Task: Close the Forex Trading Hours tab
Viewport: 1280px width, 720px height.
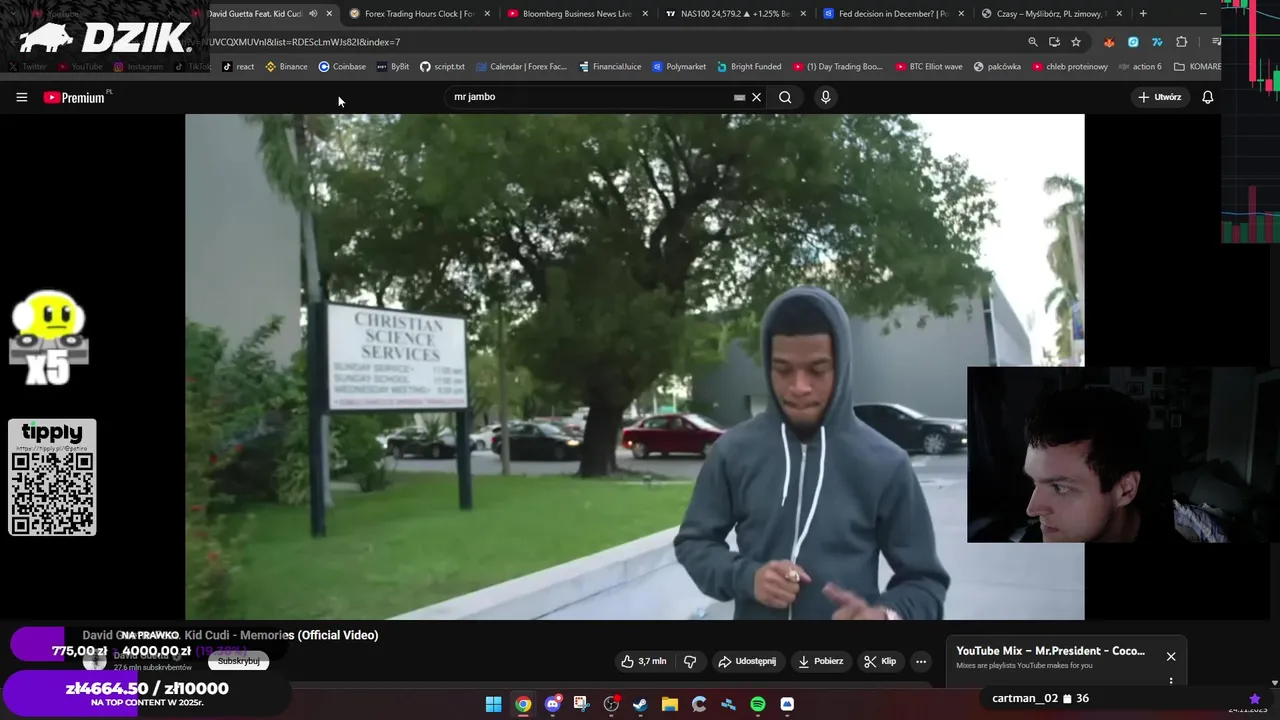Action: [487, 14]
